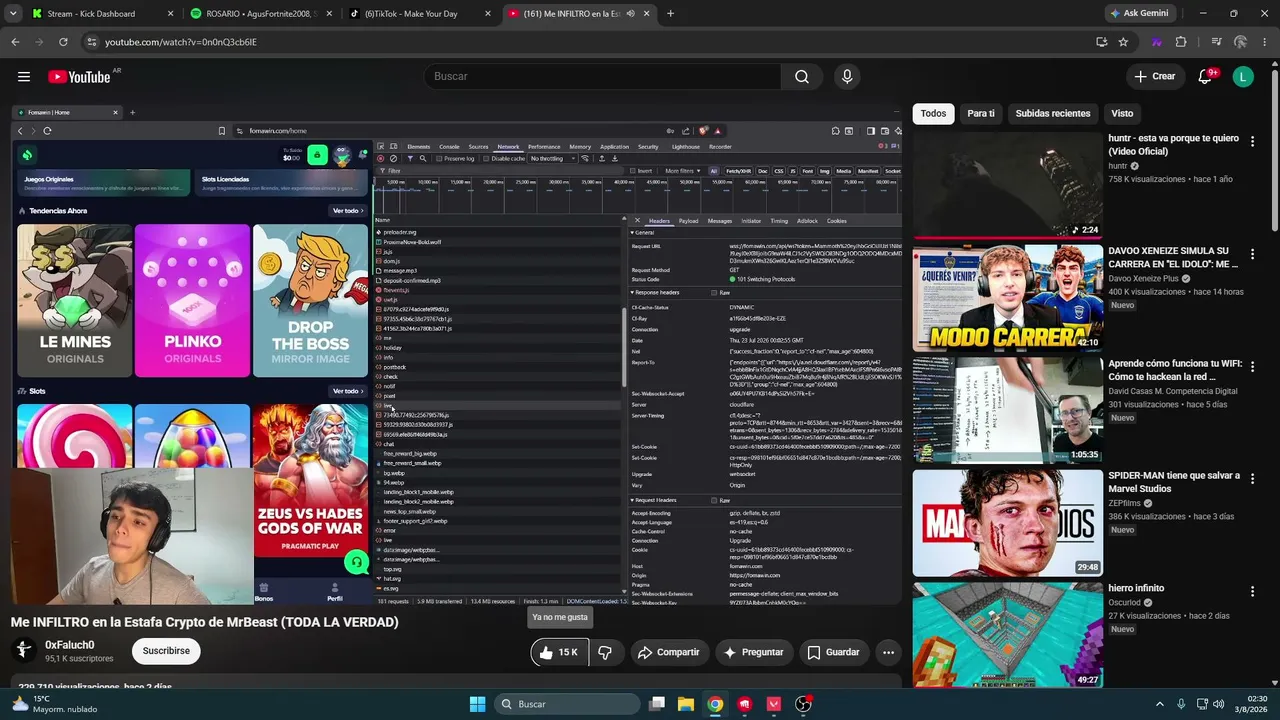Dislike the video with thumbs down
Screen dimensions: 1280x720
[605, 652]
